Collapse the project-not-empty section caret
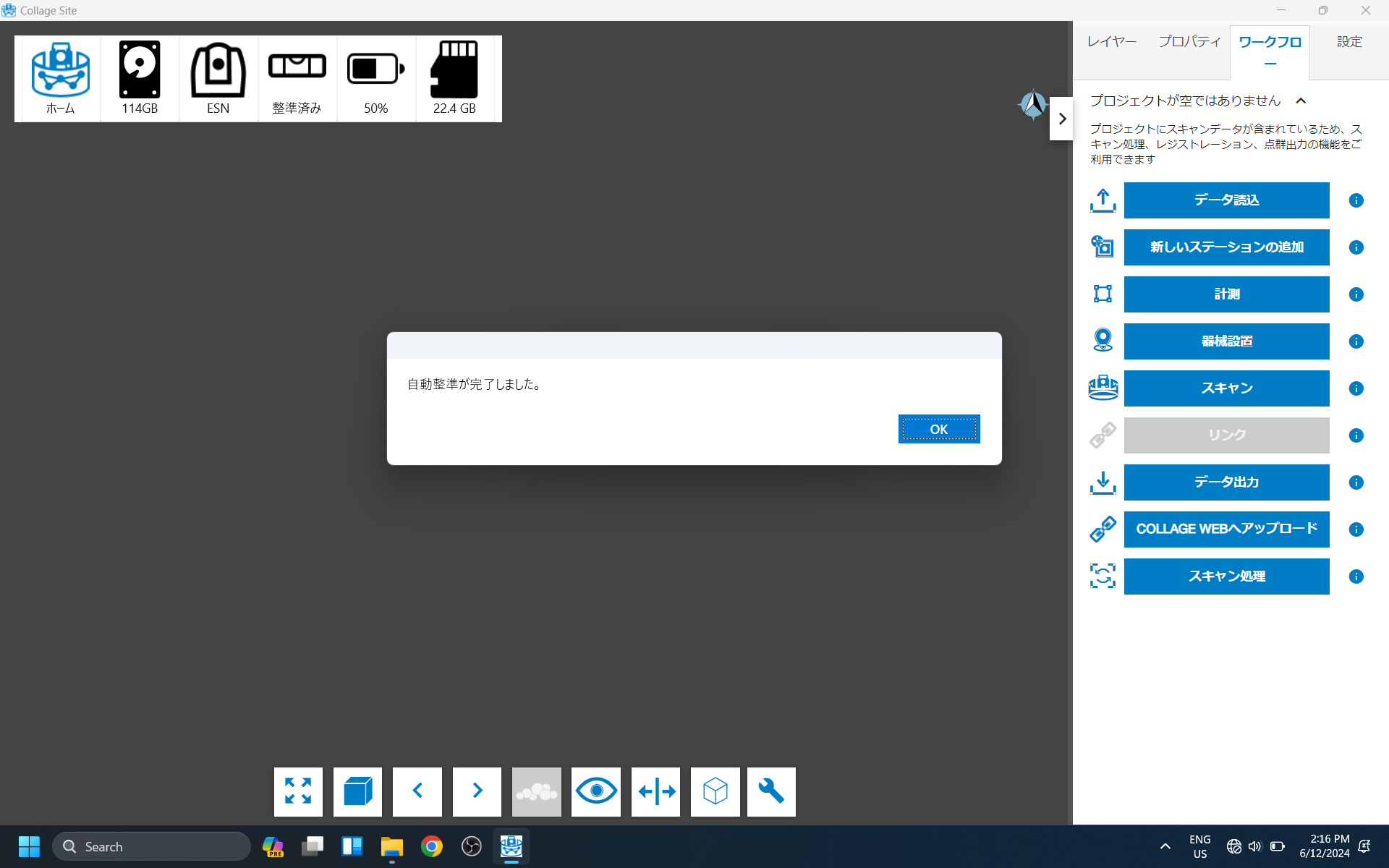Screen dimensions: 1389x868 pyautogui.click(x=1301, y=101)
